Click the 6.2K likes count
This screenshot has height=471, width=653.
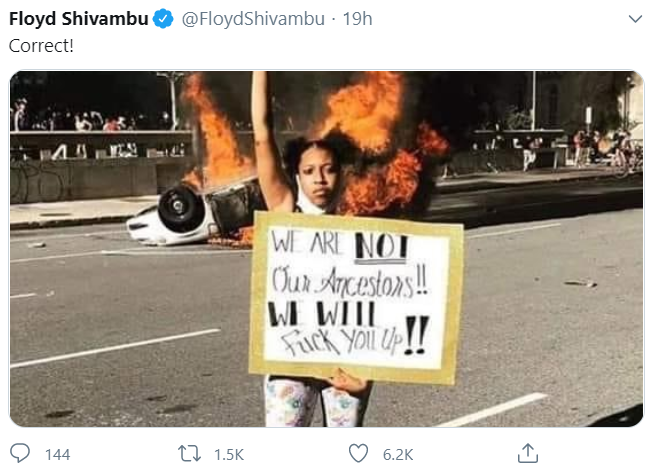click(398, 454)
